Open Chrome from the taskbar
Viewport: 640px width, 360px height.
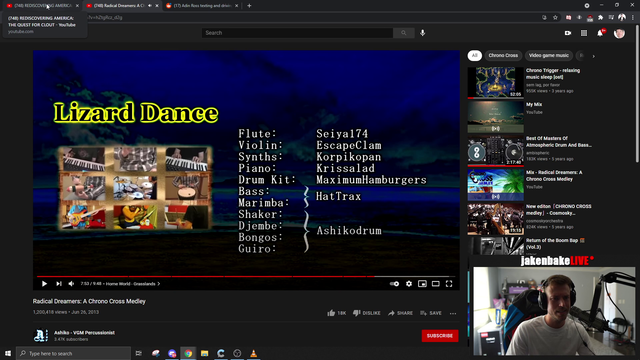(188, 353)
